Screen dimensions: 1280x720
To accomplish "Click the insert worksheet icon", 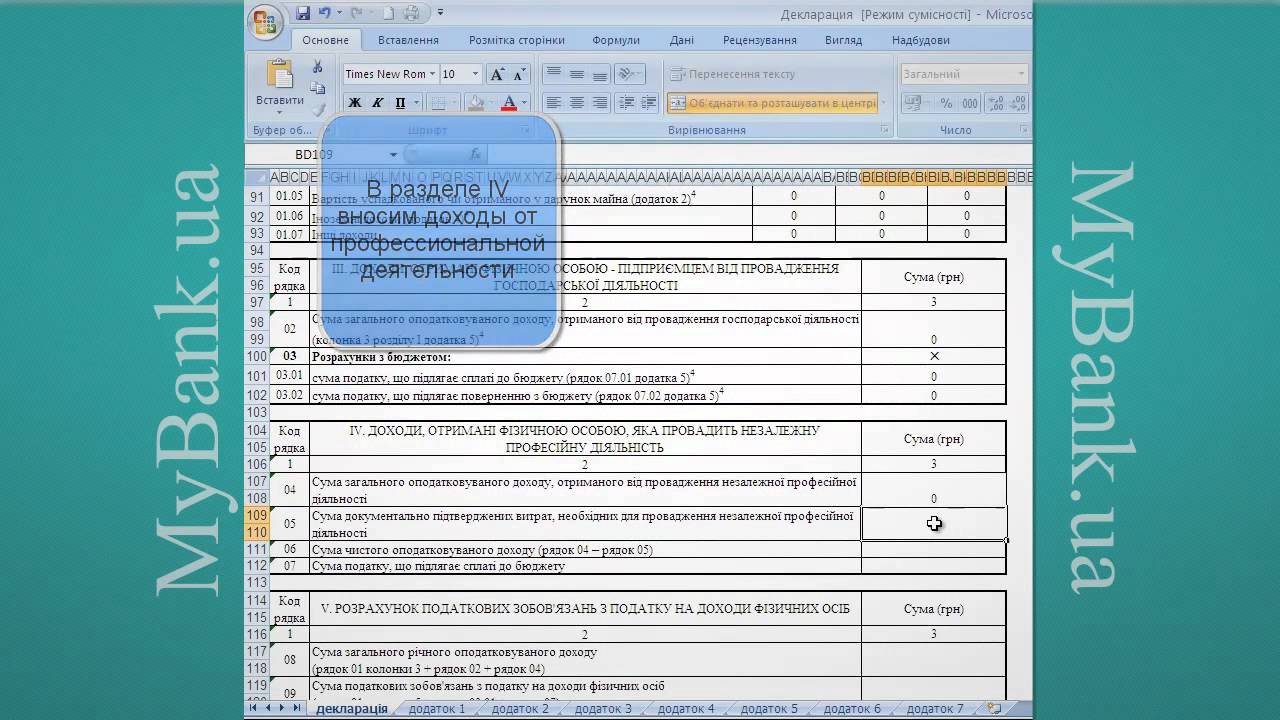I will [x=994, y=708].
